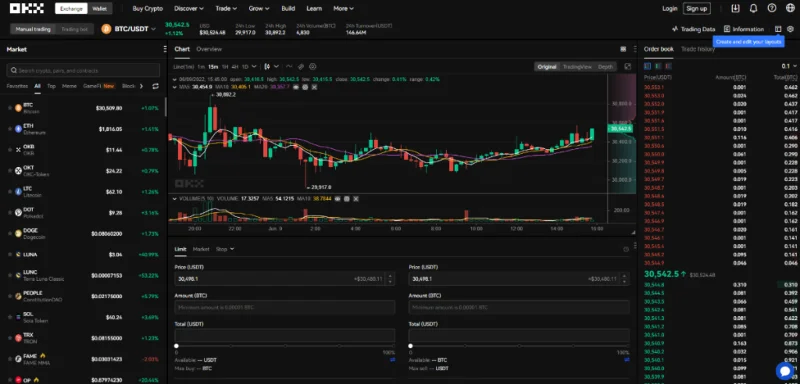Click the Sign up button
This screenshot has width=800, height=384.
click(x=696, y=8)
